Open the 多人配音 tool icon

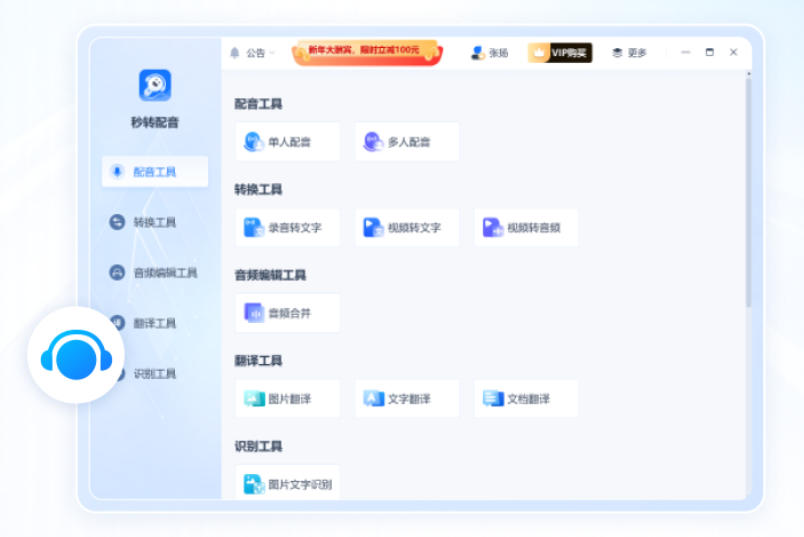(x=373, y=142)
